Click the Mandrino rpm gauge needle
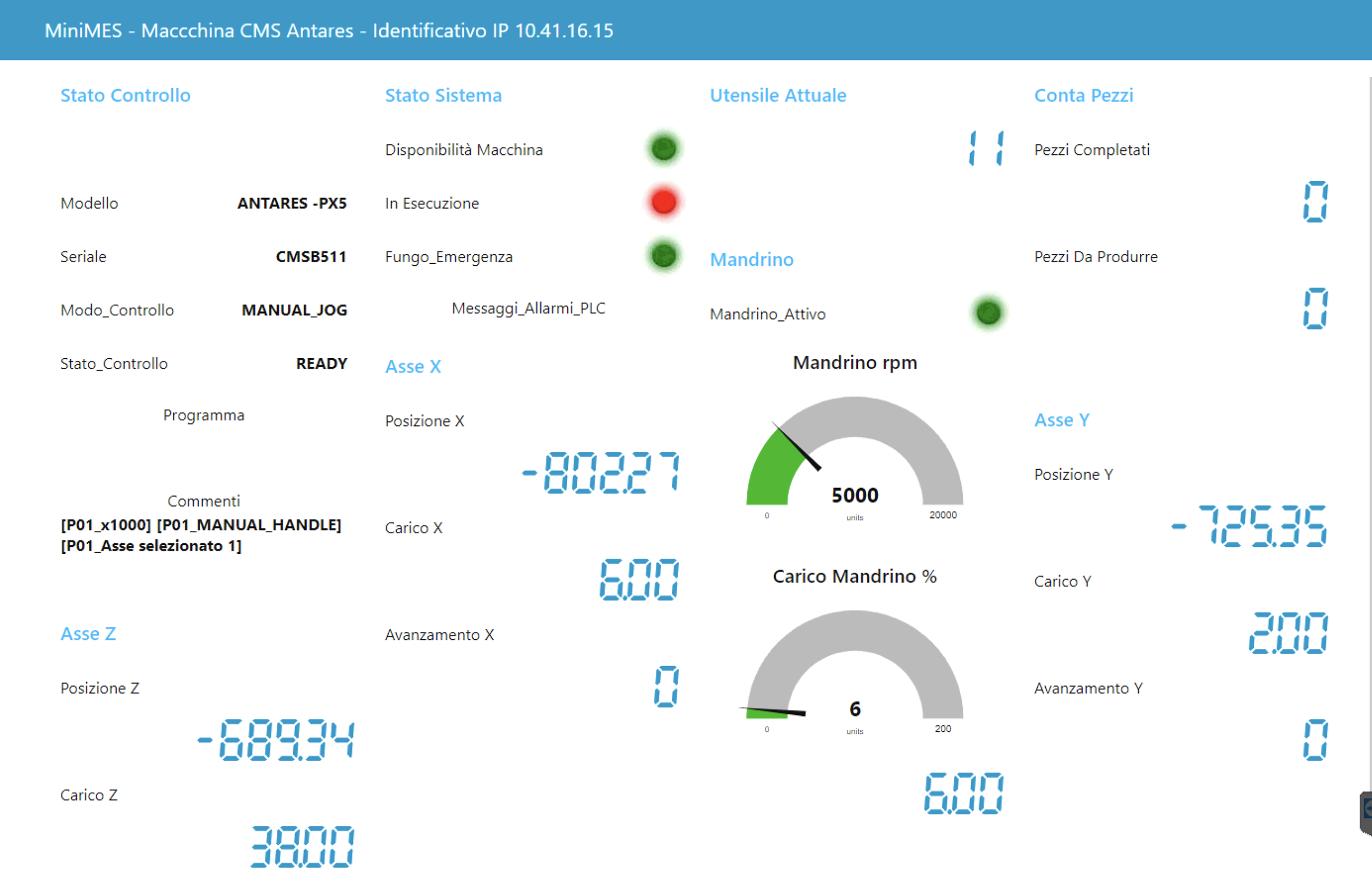Viewport: 1372px width, 891px height. pyautogui.click(x=796, y=447)
